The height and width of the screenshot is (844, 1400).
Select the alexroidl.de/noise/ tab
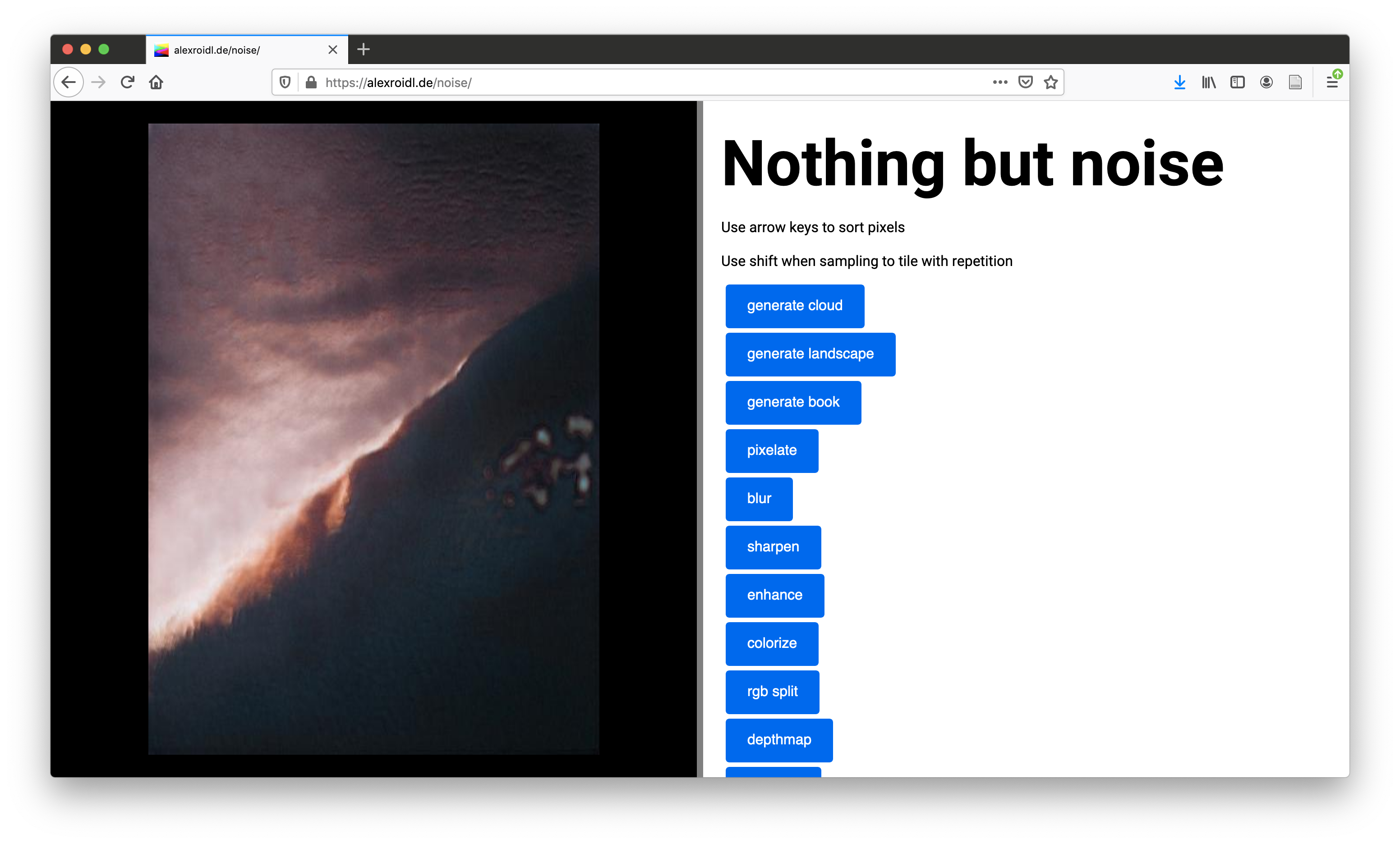point(247,50)
